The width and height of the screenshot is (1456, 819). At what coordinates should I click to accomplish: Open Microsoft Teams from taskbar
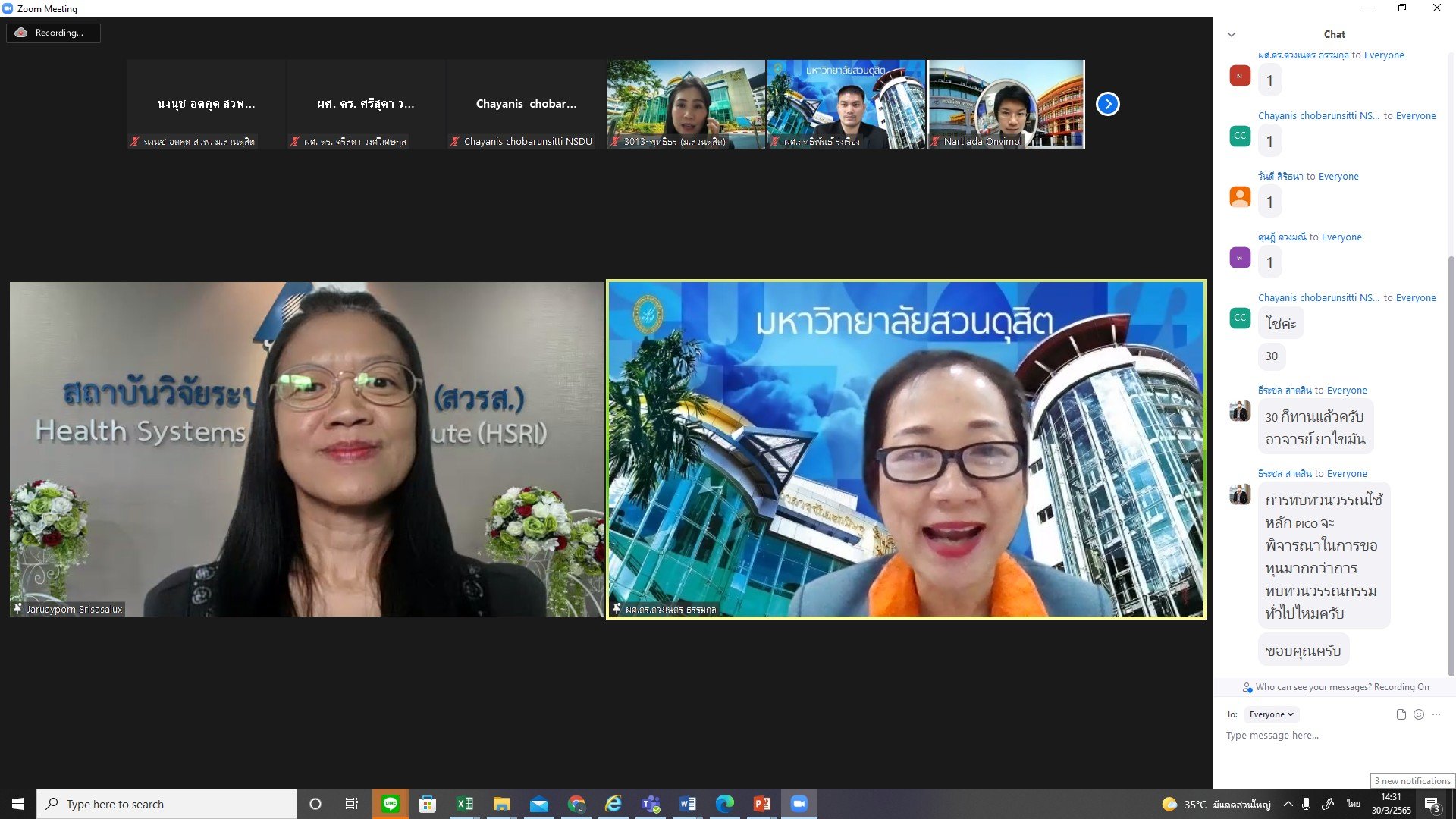click(x=651, y=804)
